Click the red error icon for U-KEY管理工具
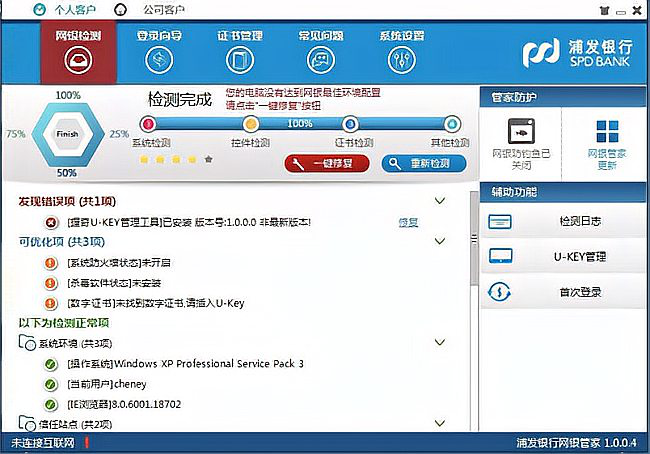The height and width of the screenshot is (454, 650). 51,223
